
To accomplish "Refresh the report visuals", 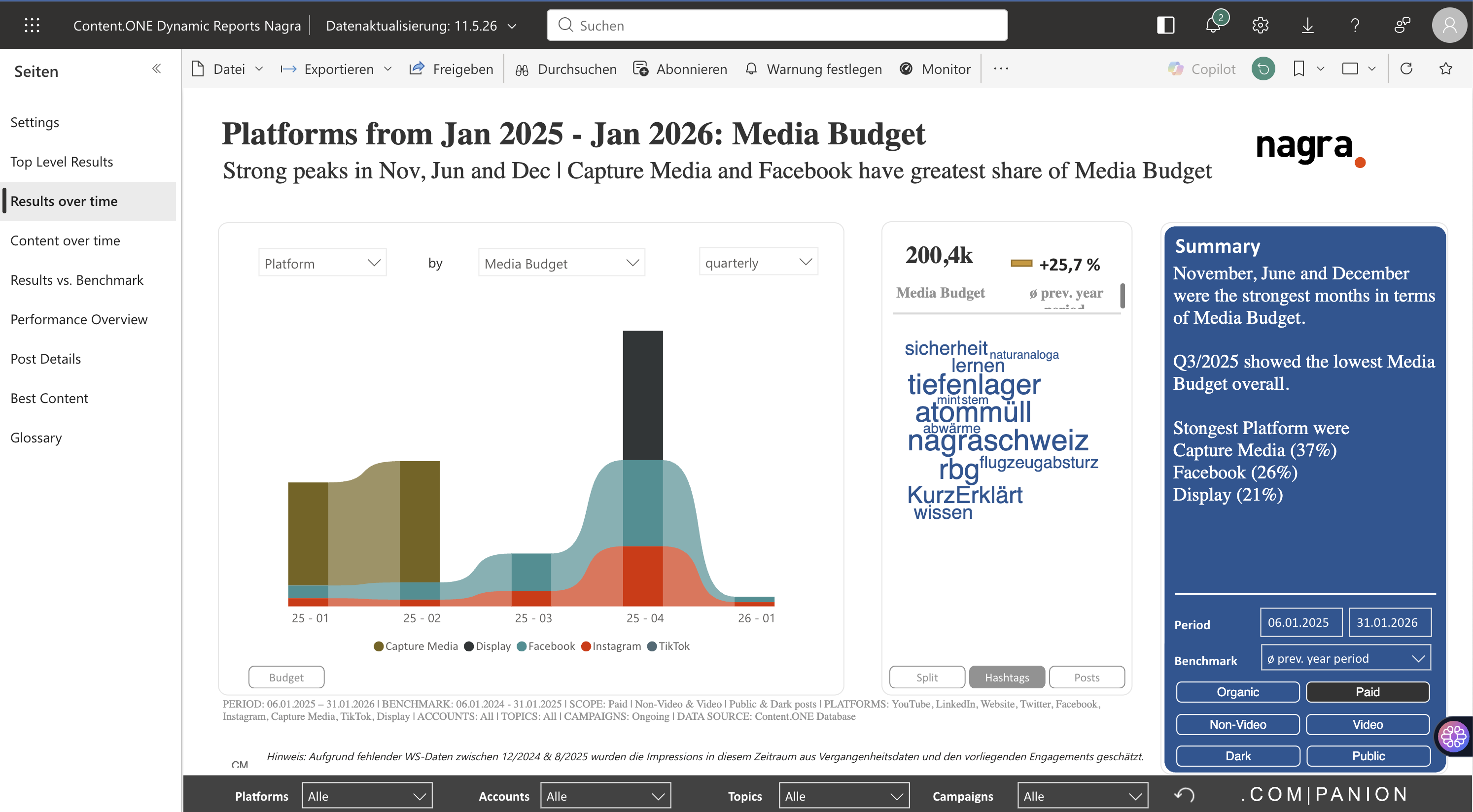I will [x=1406, y=69].
